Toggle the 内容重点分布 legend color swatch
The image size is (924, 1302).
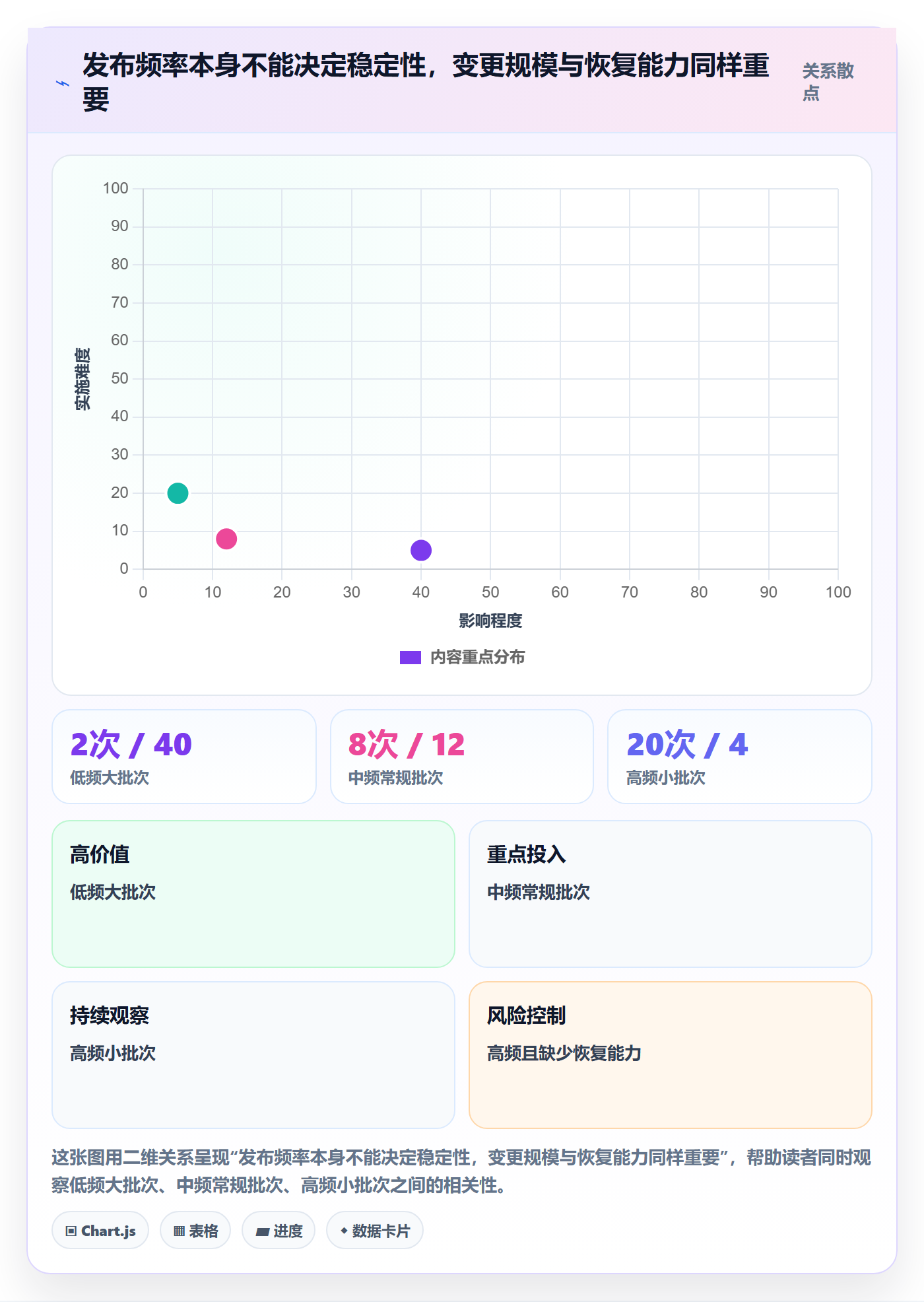[411, 658]
